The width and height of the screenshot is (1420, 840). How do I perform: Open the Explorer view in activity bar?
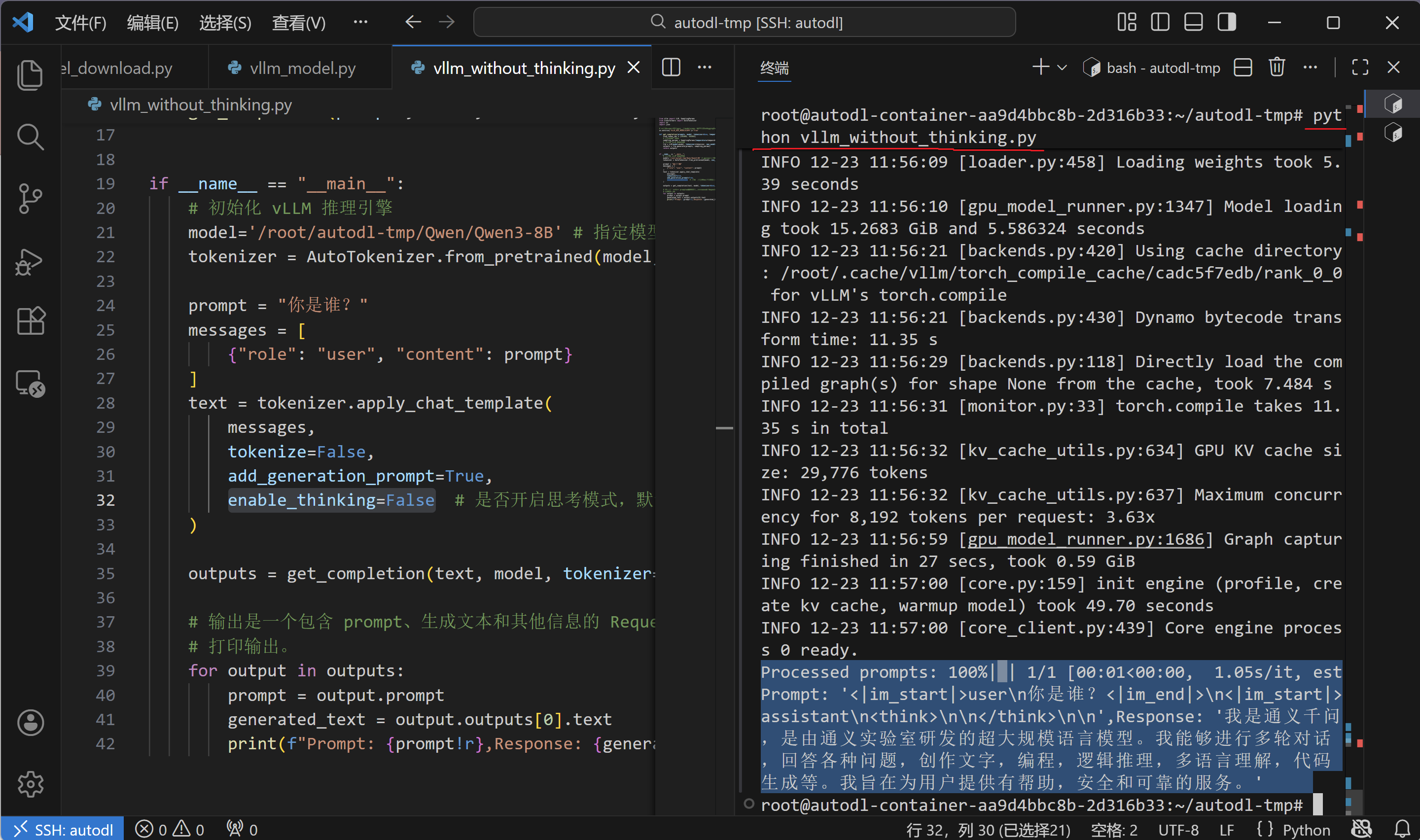(x=30, y=75)
